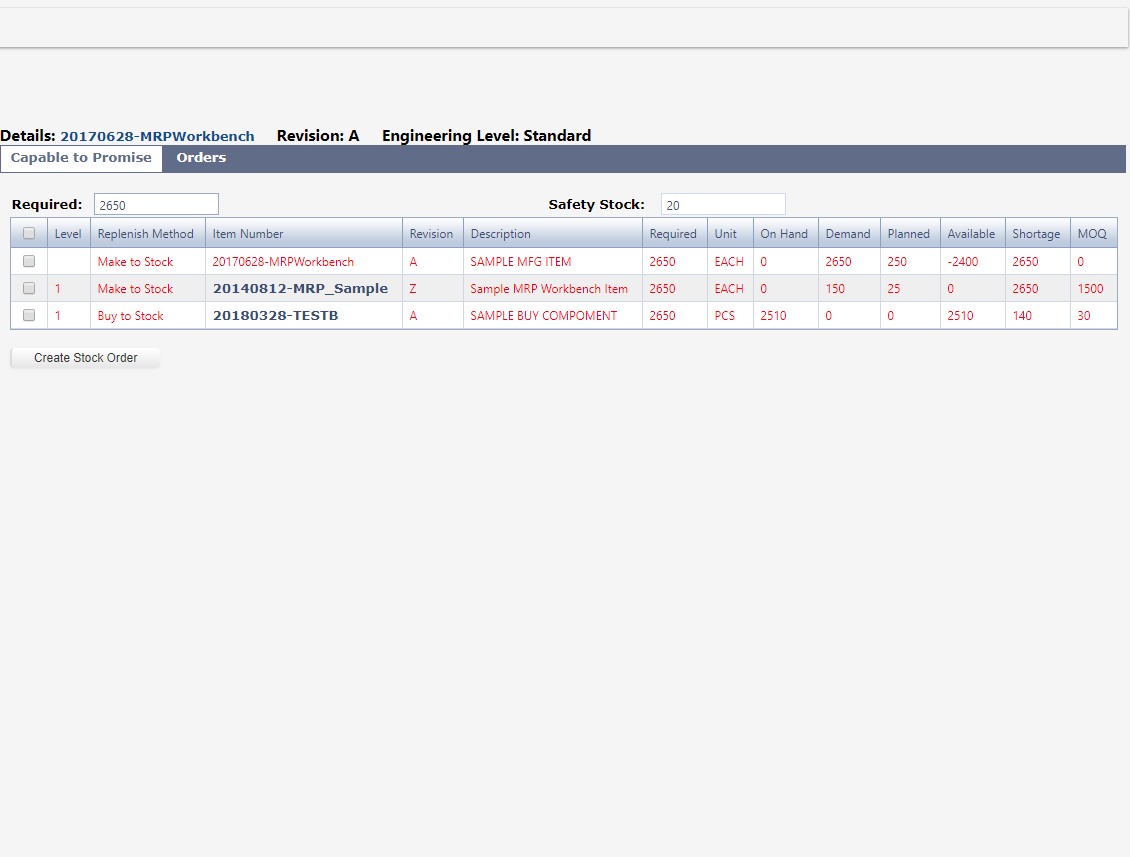
Task: Click the Demand column header
Action: (849, 234)
